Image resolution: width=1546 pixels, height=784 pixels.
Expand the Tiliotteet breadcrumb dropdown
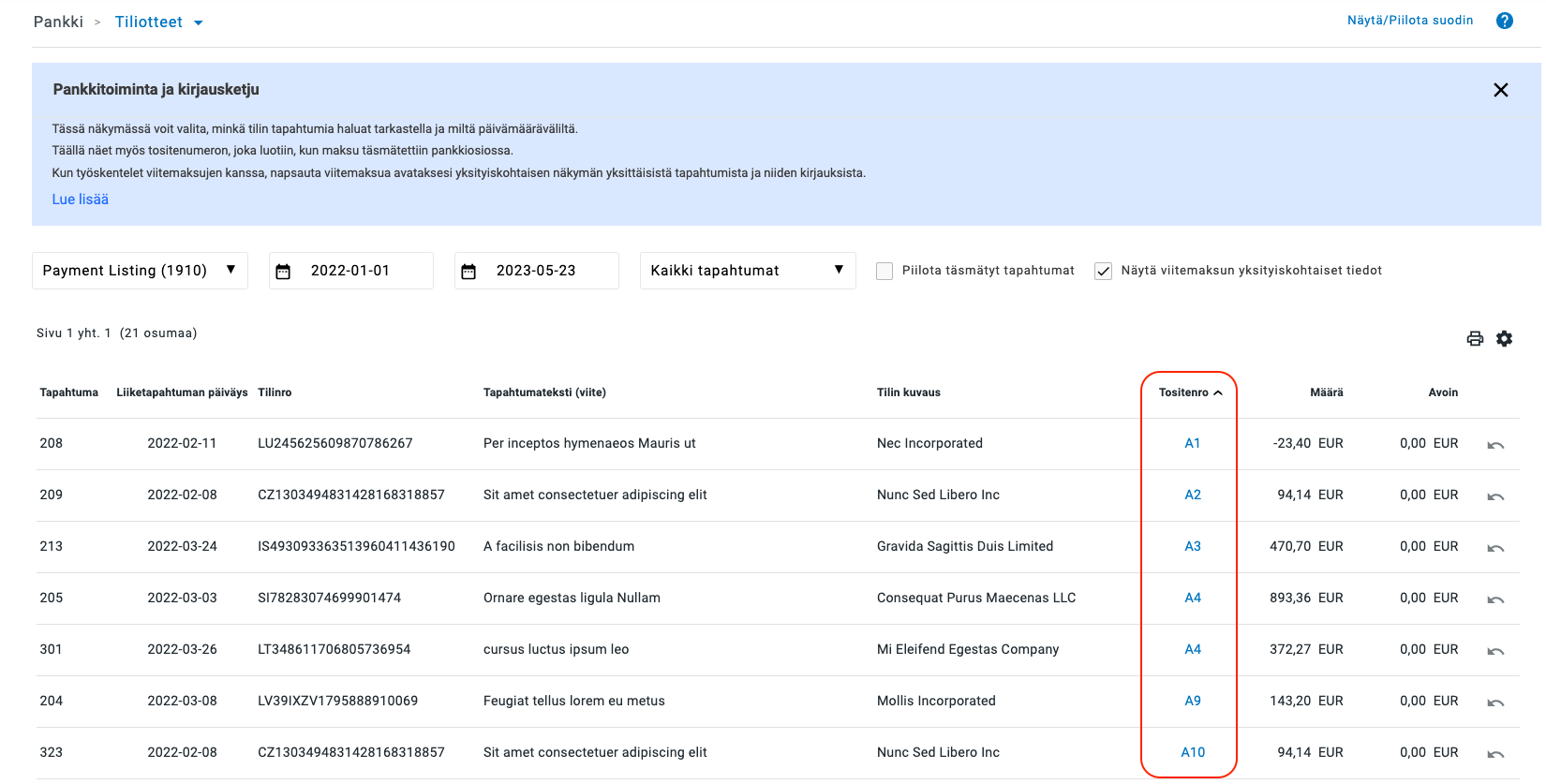point(198,22)
